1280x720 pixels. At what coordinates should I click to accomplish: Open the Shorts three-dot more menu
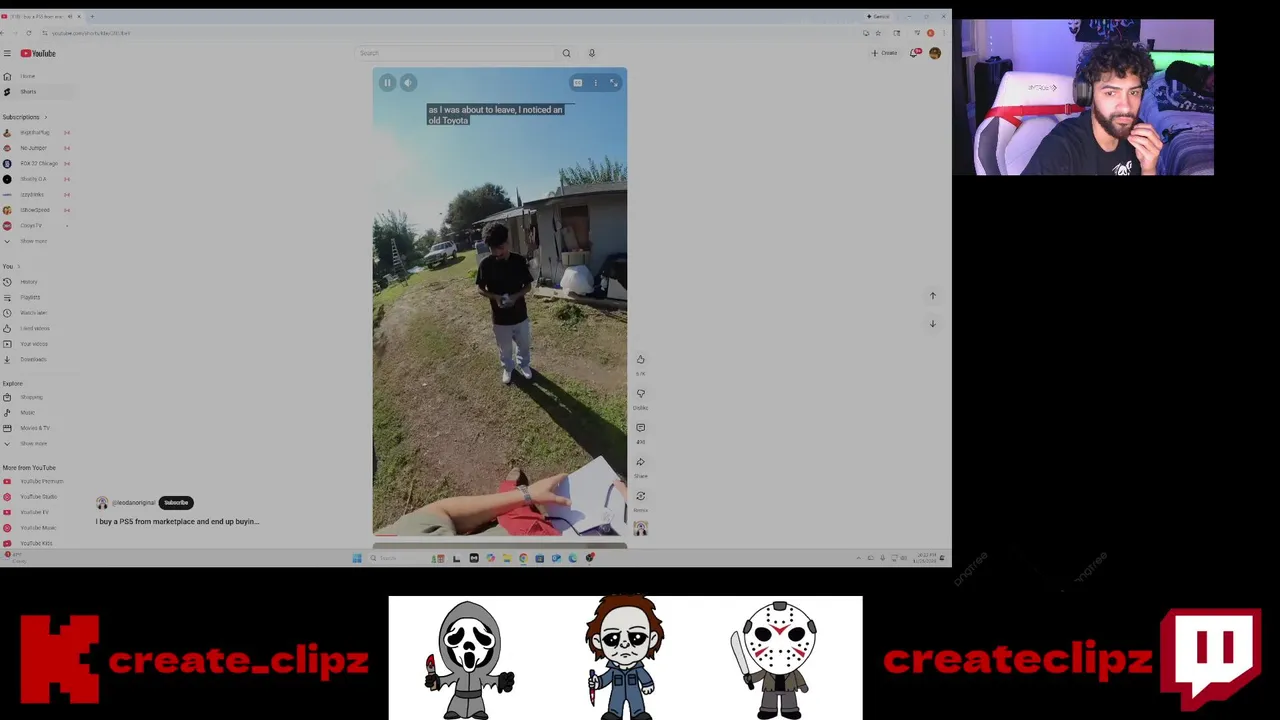595,83
